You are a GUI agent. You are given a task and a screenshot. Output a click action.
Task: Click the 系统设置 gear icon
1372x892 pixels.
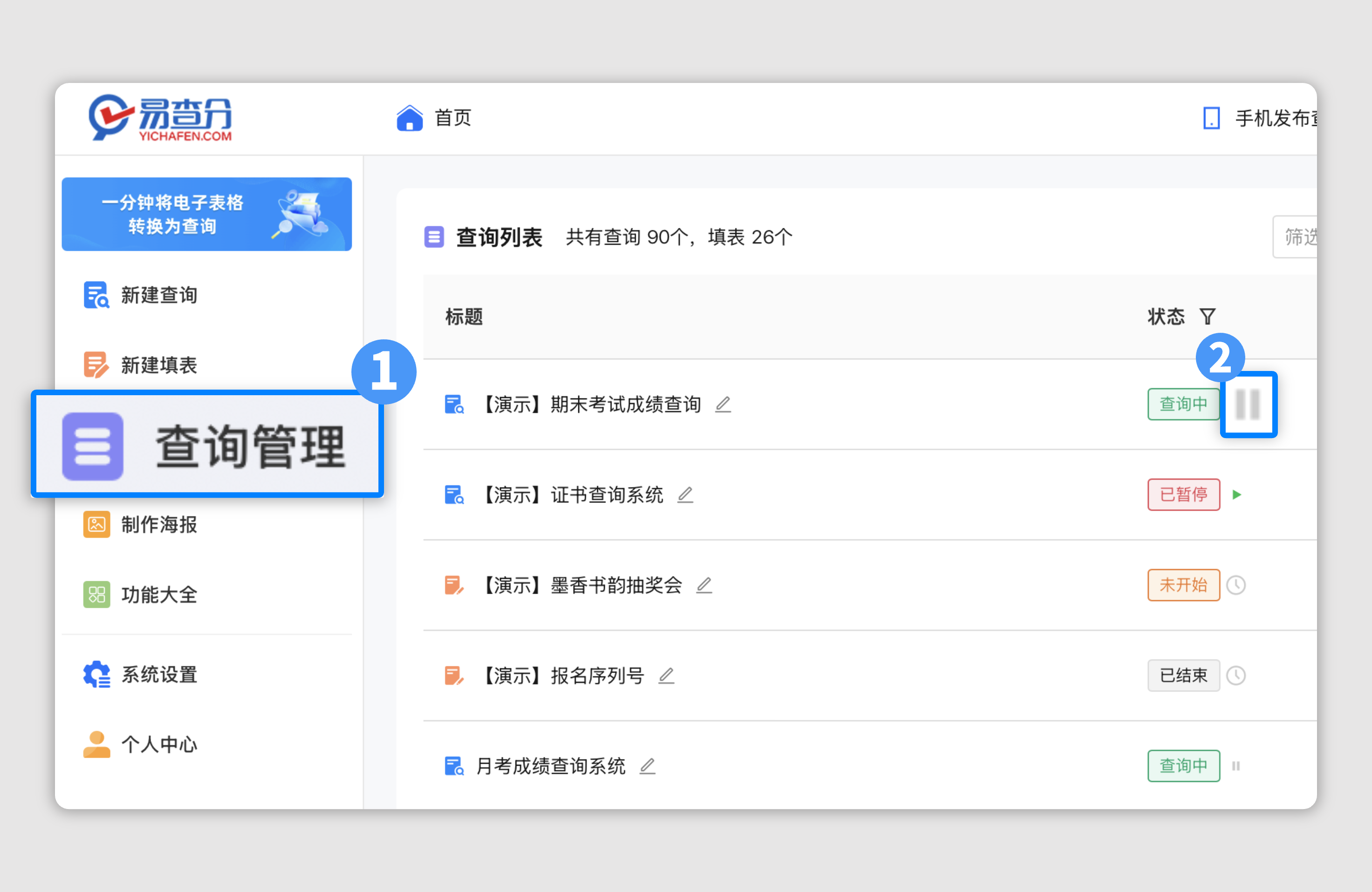click(96, 674)
